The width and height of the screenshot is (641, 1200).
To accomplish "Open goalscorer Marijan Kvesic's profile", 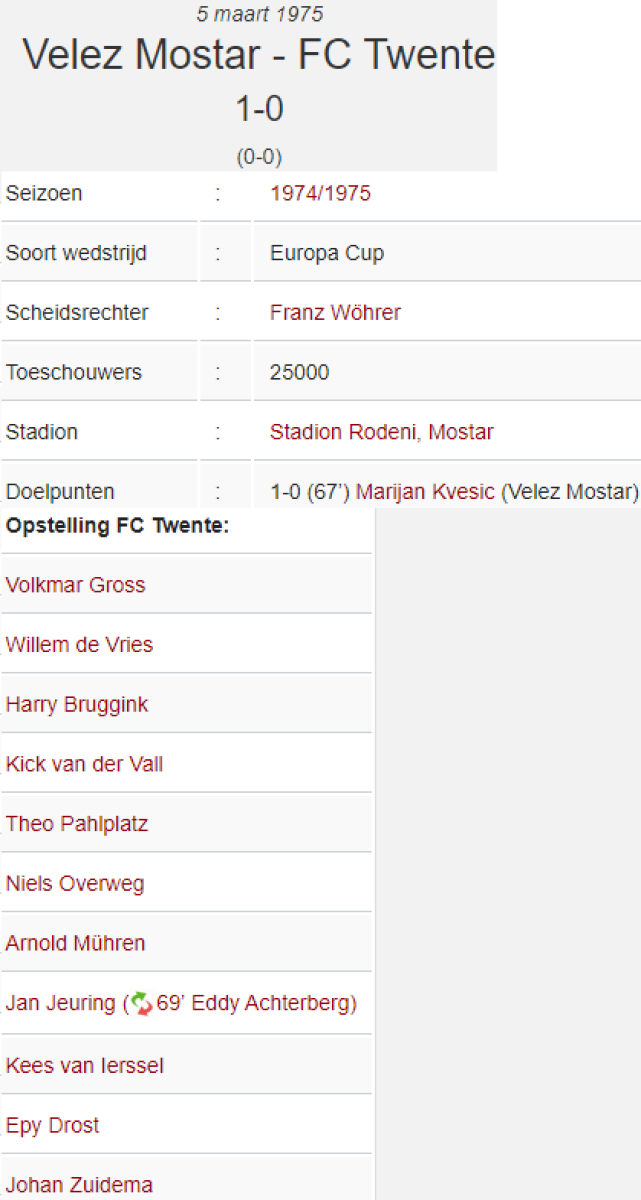I will pyautogui.click(x=426, y=492).
